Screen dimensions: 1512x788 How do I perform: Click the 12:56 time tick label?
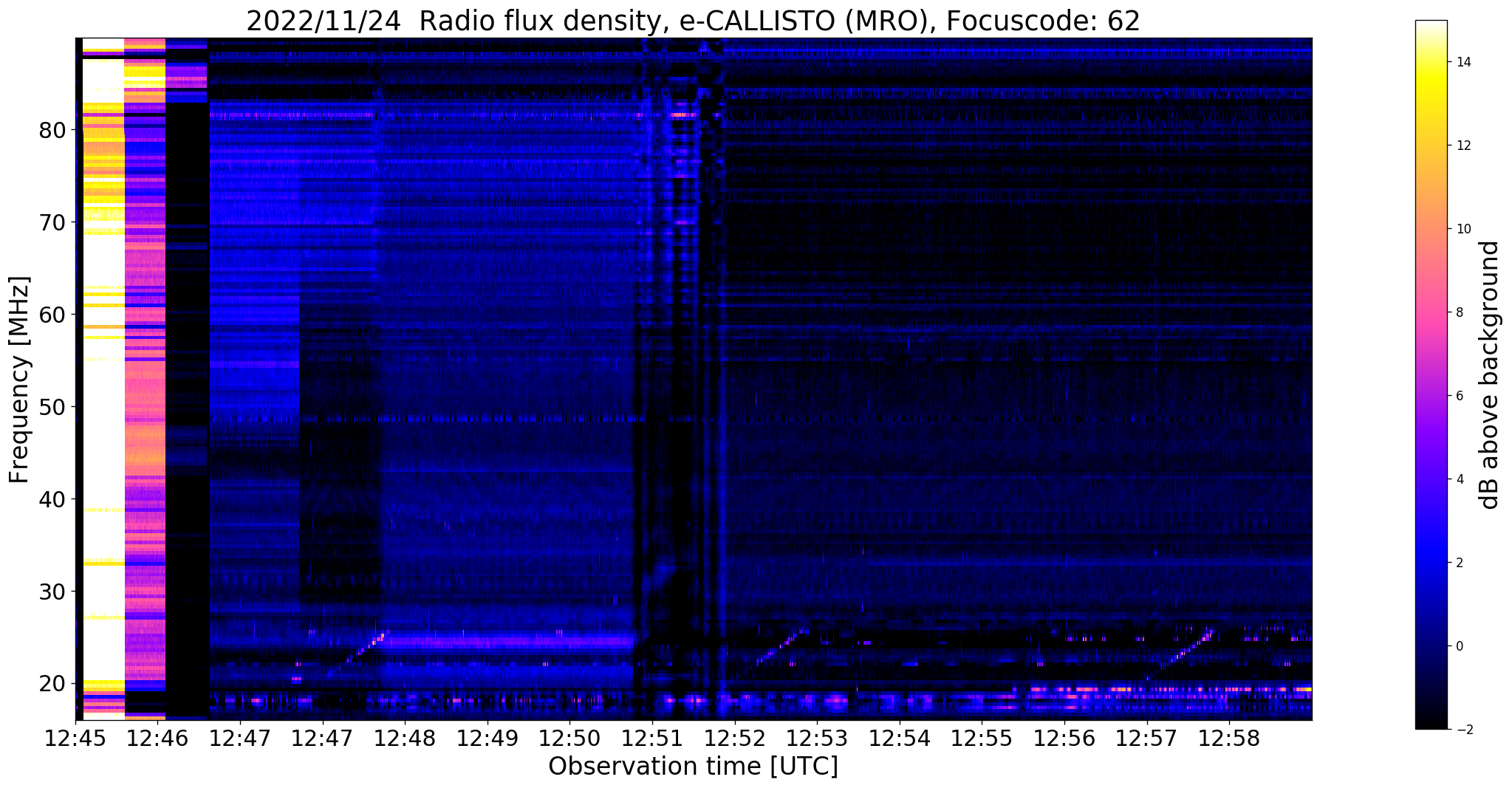point(1064,739)
